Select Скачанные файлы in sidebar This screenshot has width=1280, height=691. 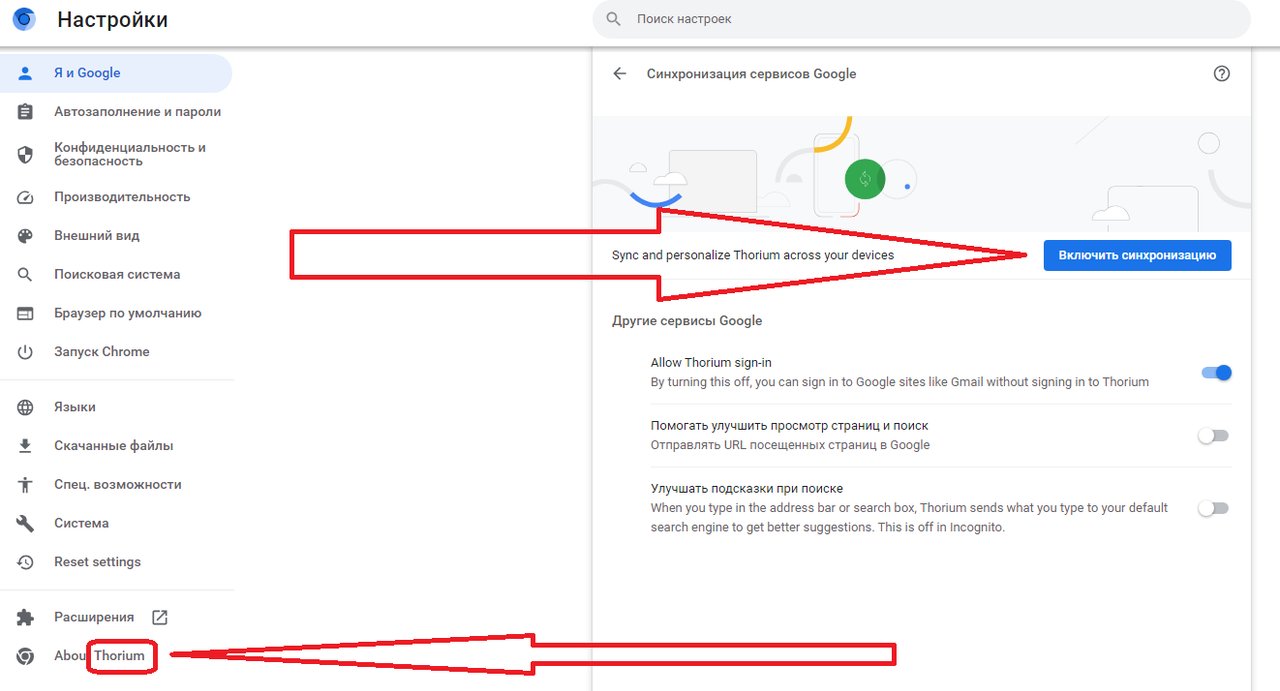(x=116, y=446)
